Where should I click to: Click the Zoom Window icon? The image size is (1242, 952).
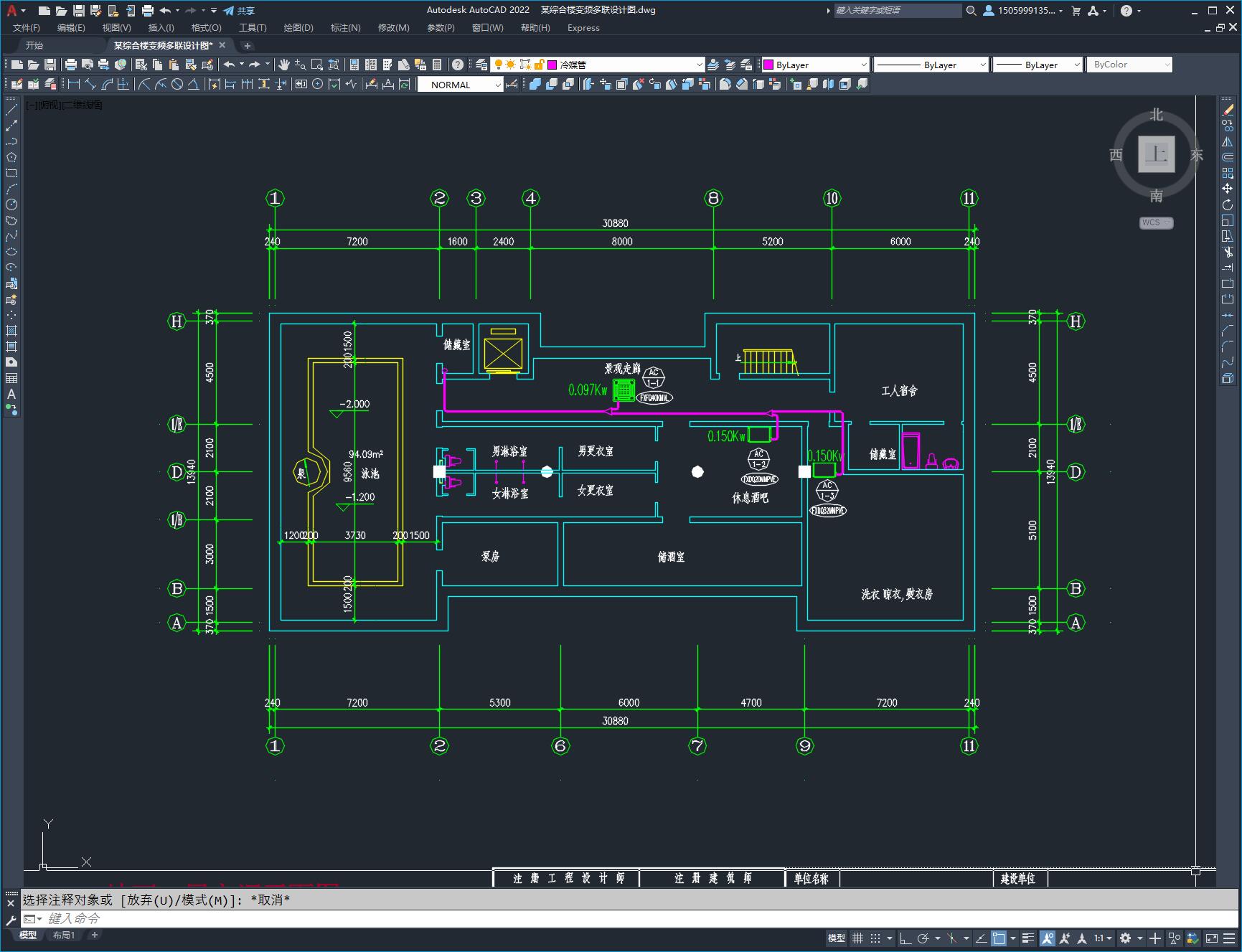[317, 65]
